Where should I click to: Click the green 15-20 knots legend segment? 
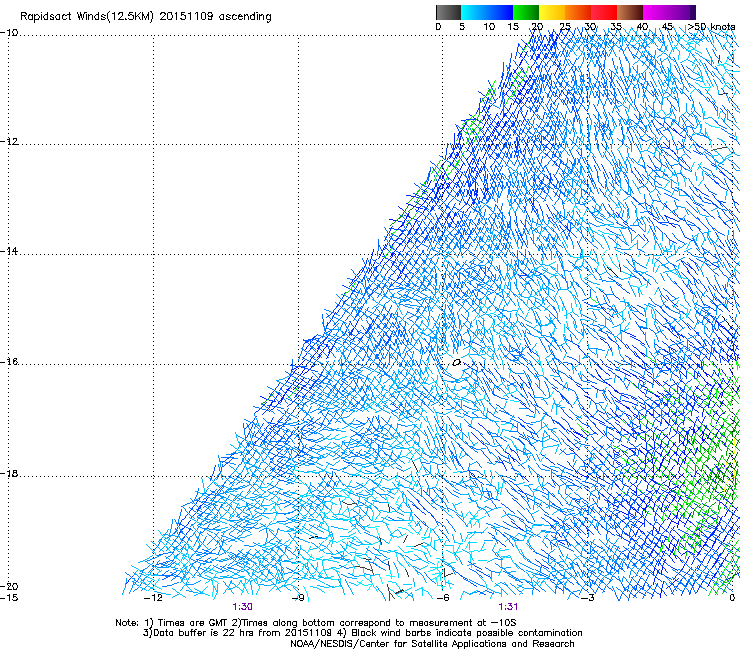526,12
